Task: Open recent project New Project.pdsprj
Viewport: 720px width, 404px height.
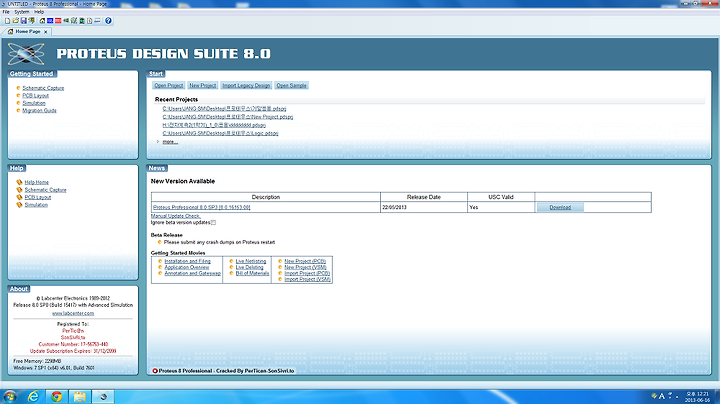Action: click(x=228, y=117)
